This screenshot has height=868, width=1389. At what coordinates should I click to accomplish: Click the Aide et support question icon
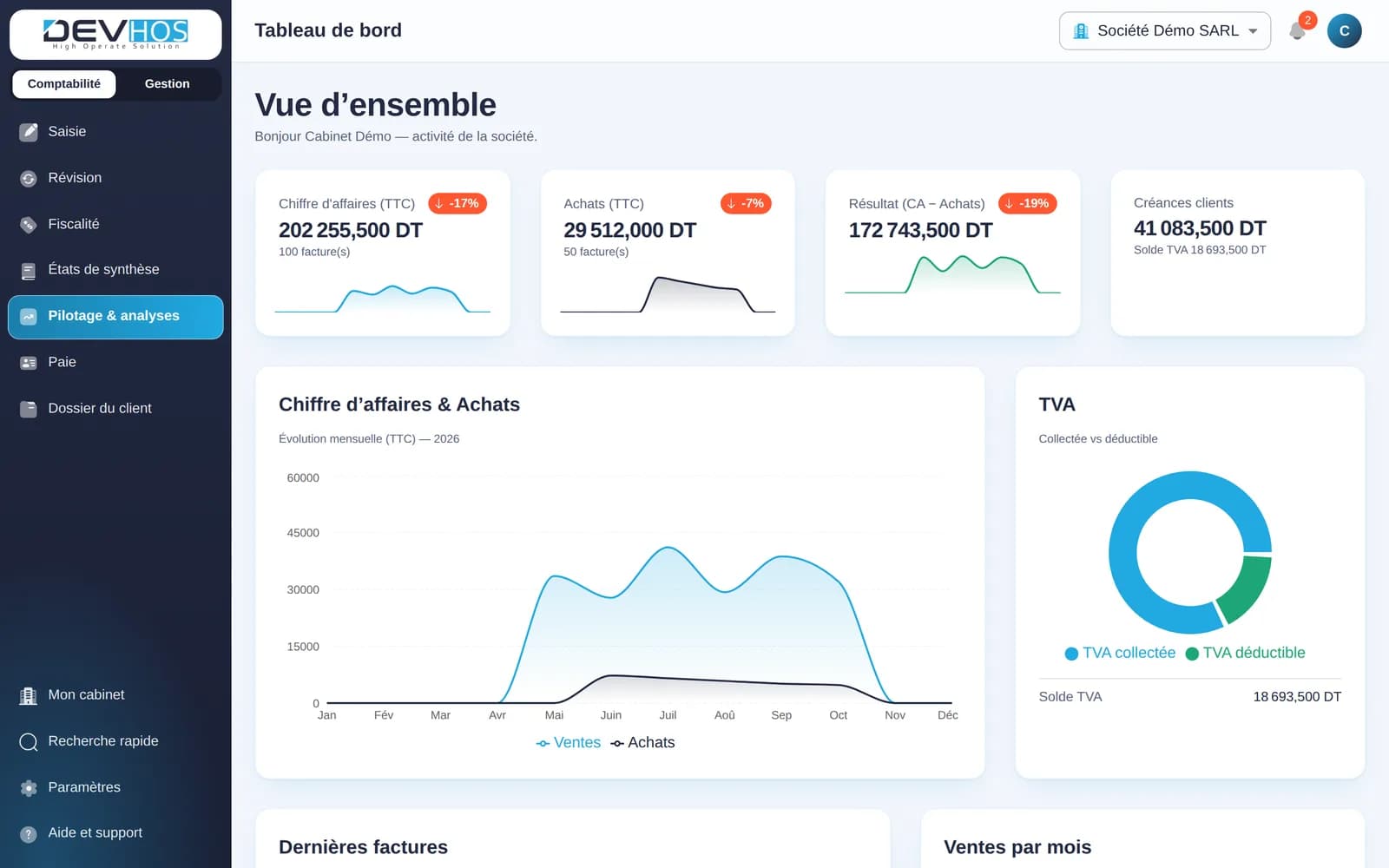tap(29, 834)
